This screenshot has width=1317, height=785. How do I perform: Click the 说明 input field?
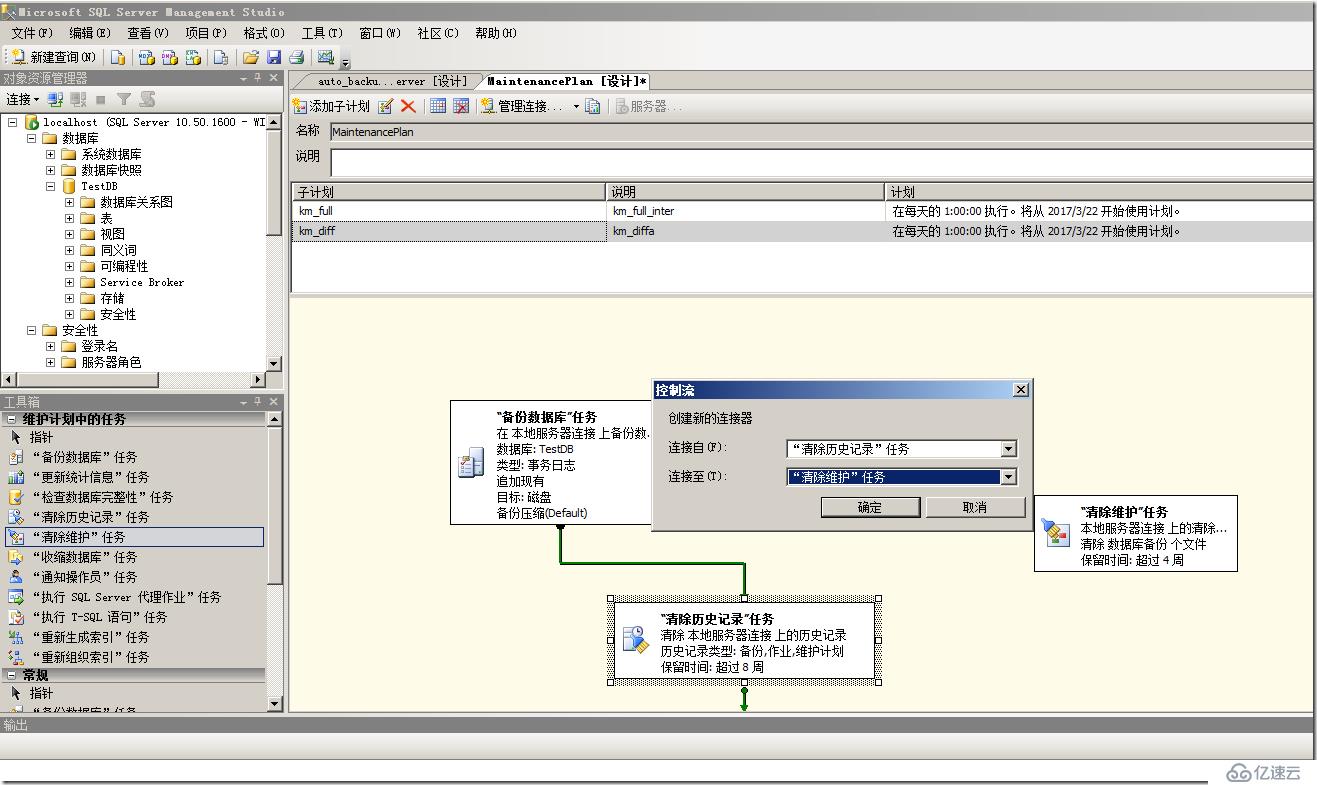(x=821, y=163)
